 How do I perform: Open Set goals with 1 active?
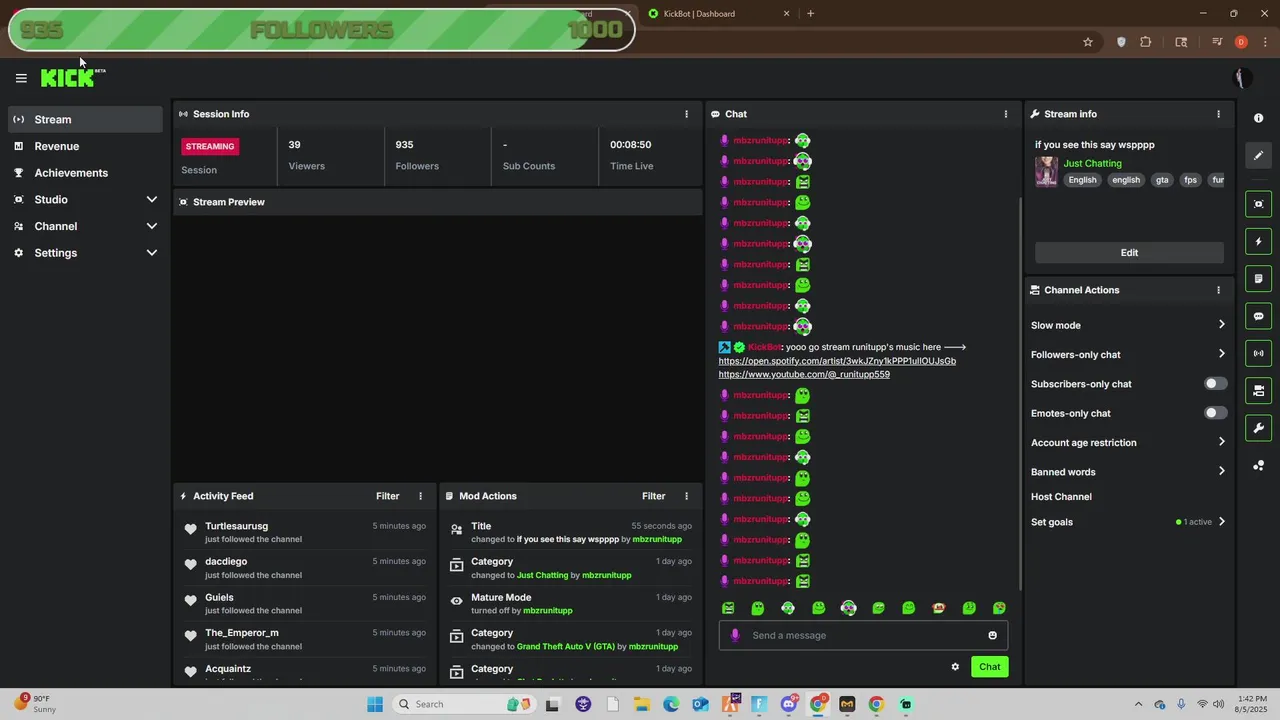(x=1128, y=522)
